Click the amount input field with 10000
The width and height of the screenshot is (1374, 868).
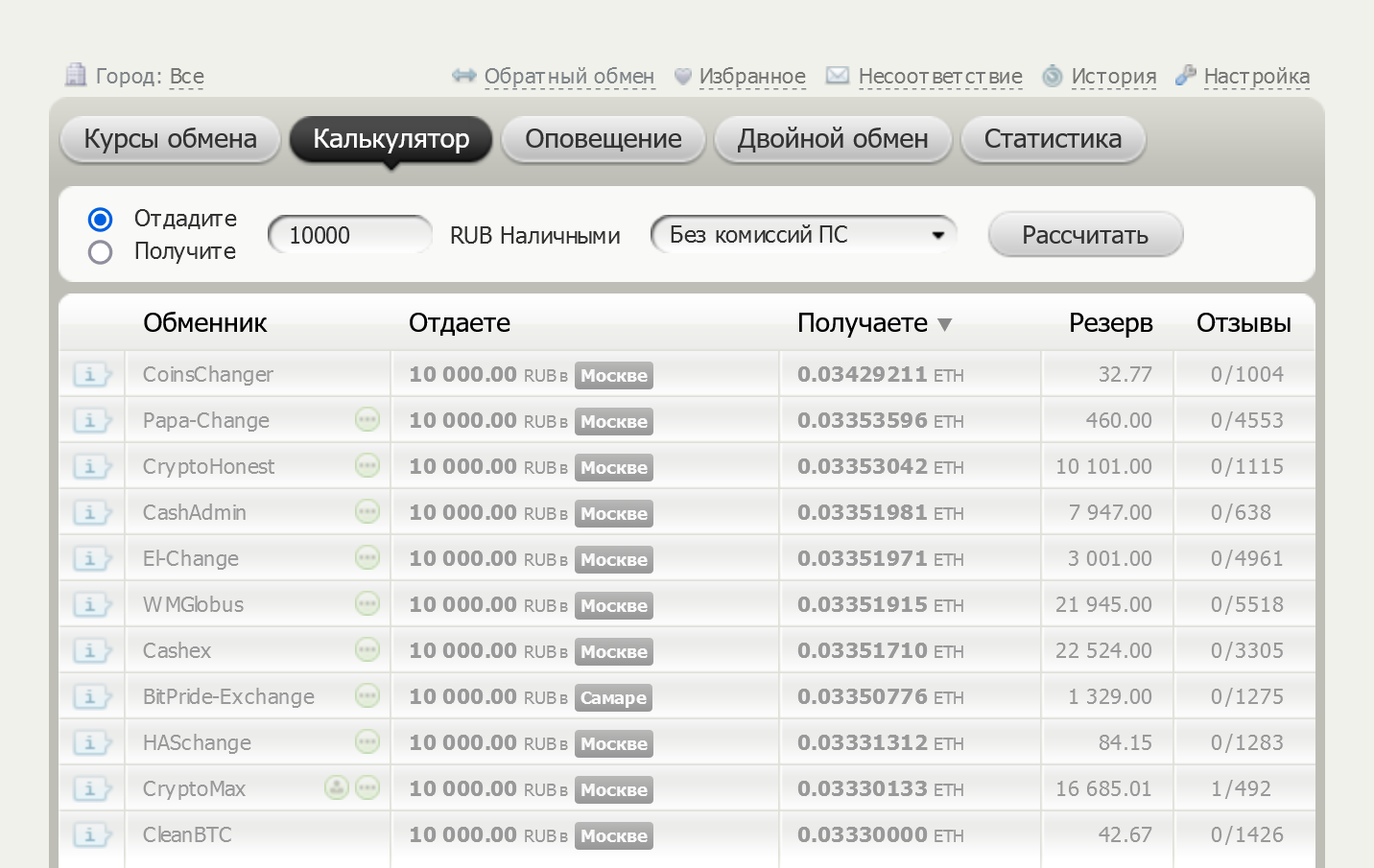(350, 235)
